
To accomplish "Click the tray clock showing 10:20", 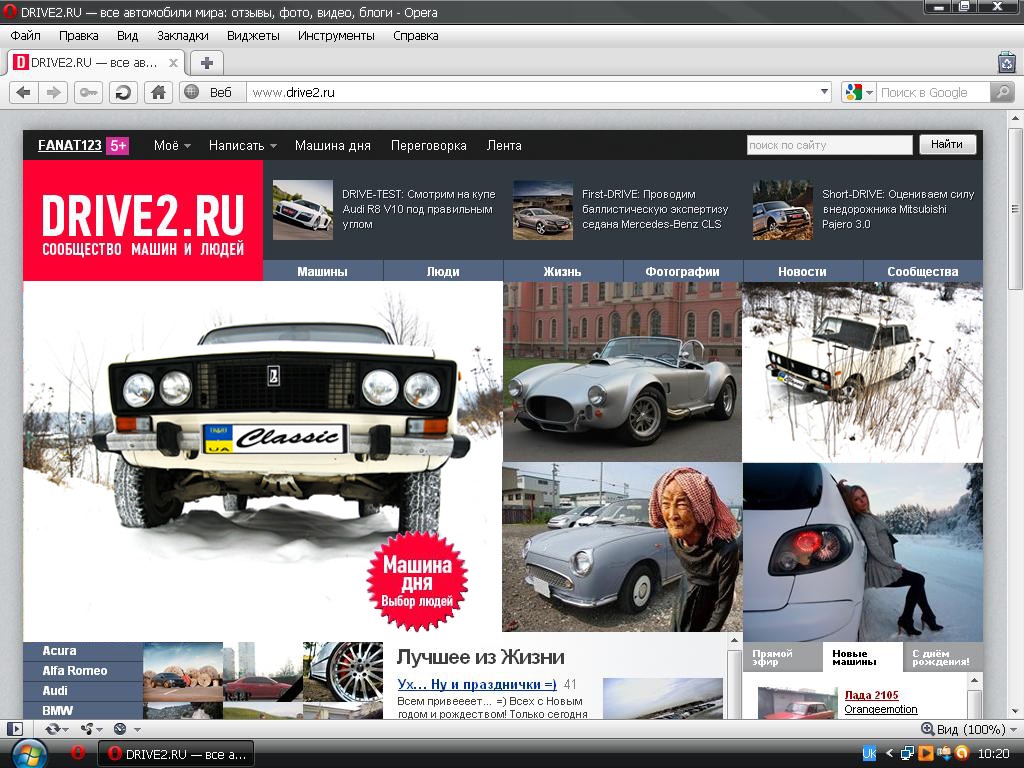I will [993, 754].
